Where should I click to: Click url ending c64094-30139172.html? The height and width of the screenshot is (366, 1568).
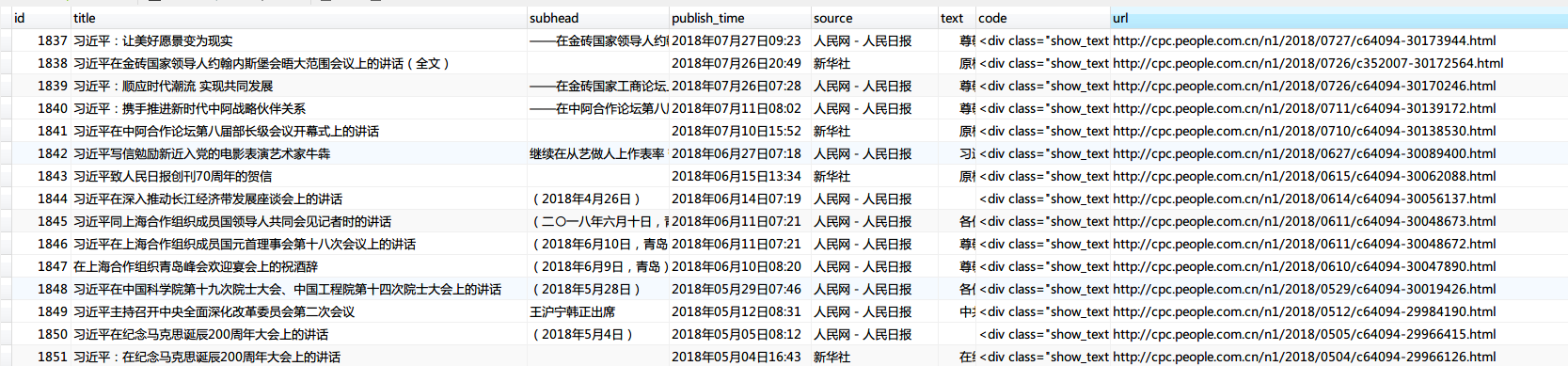coord(1305,108)
